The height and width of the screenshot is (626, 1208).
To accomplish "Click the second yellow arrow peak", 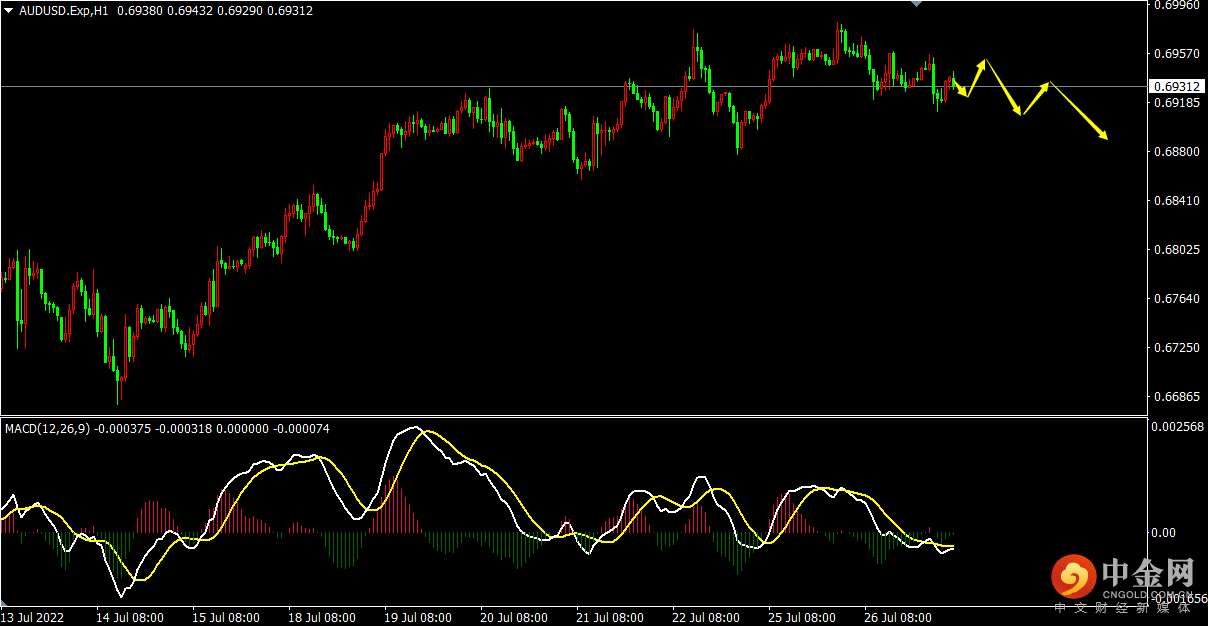I will 1048,83.
